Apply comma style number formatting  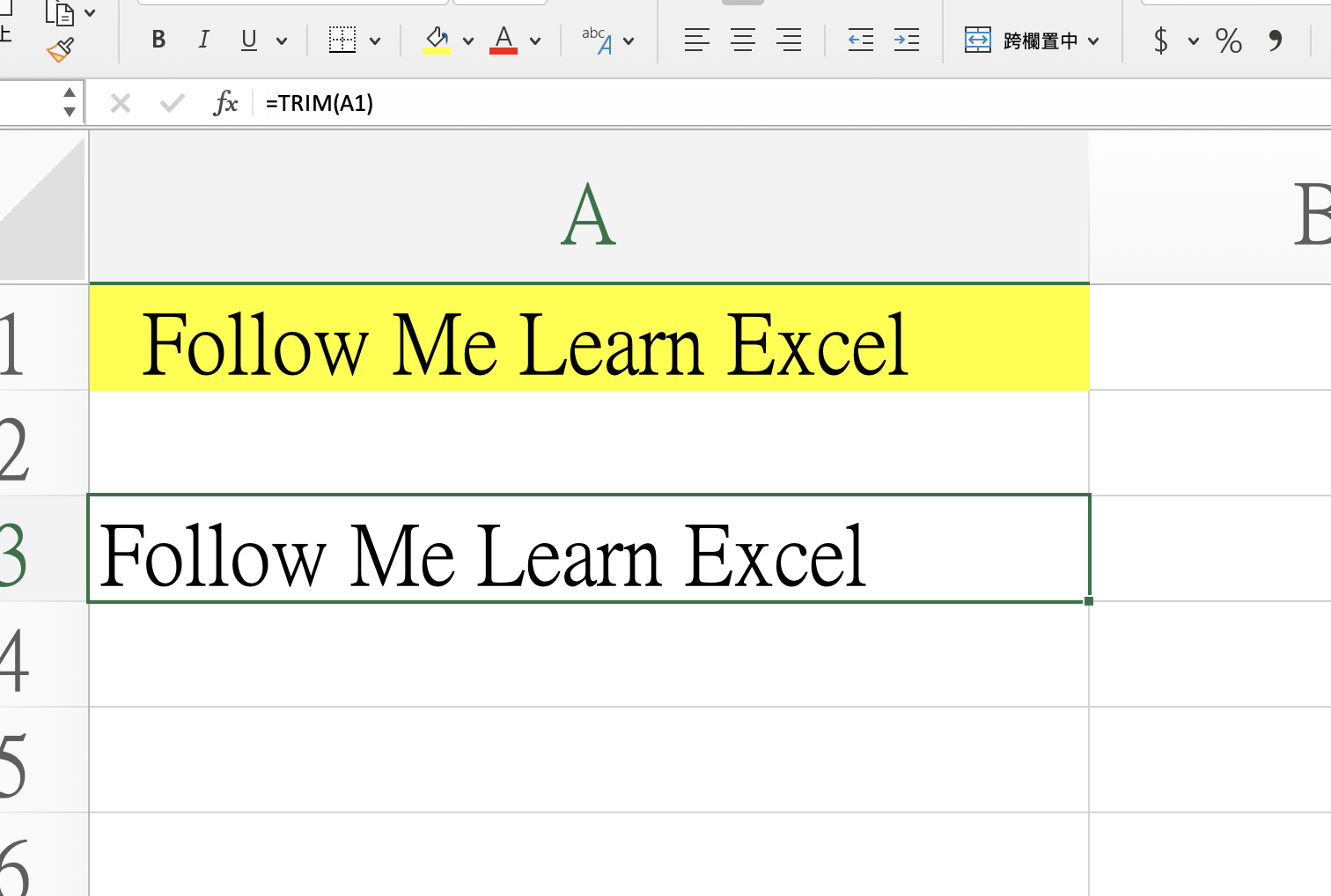(x=1276, y=40)
